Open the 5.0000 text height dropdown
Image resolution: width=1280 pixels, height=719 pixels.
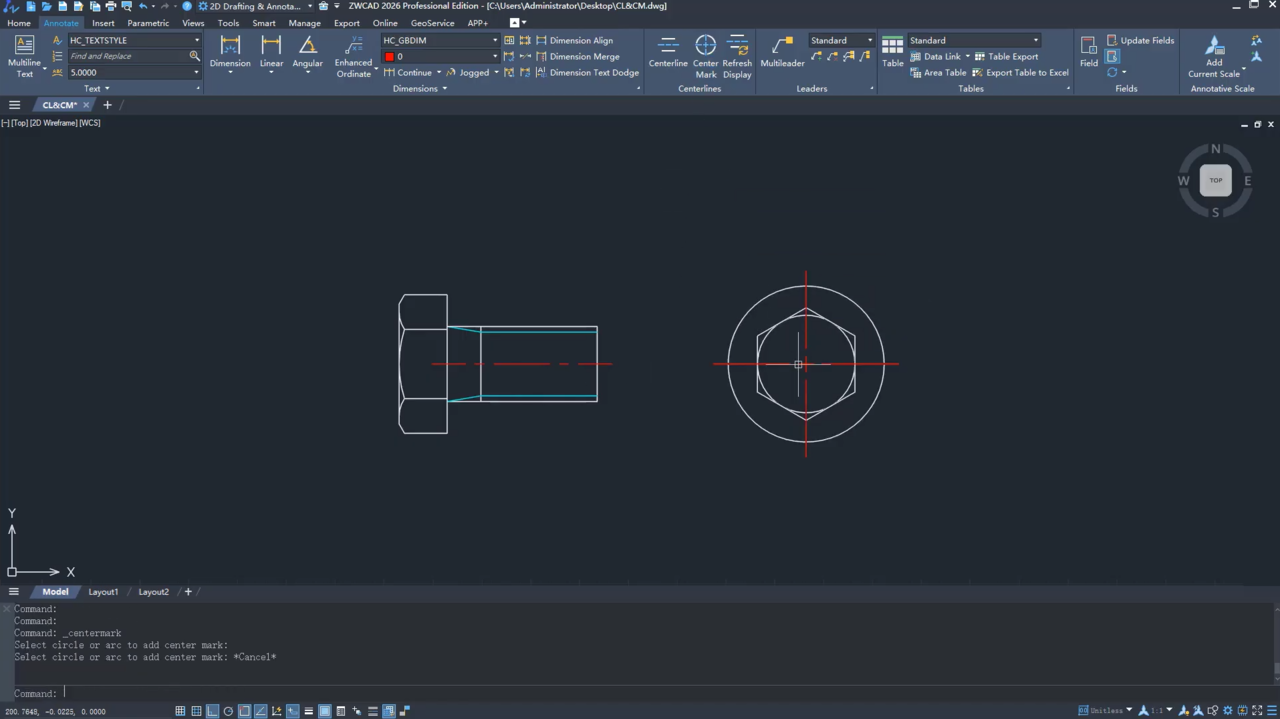[196, 72]
